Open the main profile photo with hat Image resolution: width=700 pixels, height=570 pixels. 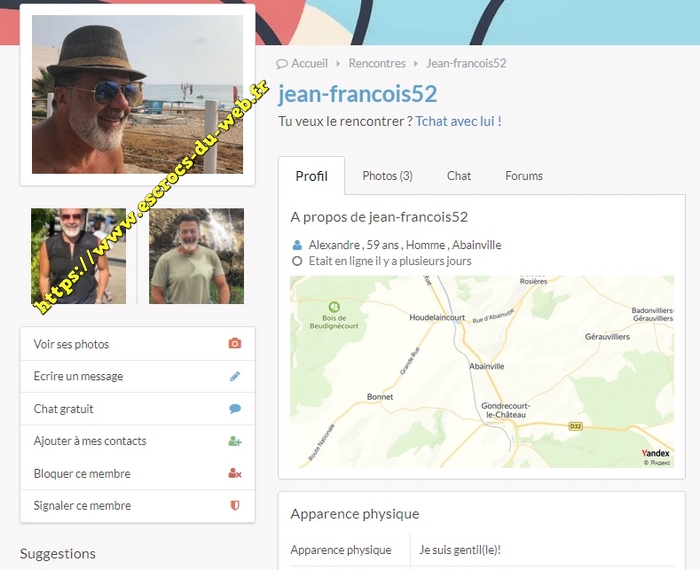click(137, 95)
